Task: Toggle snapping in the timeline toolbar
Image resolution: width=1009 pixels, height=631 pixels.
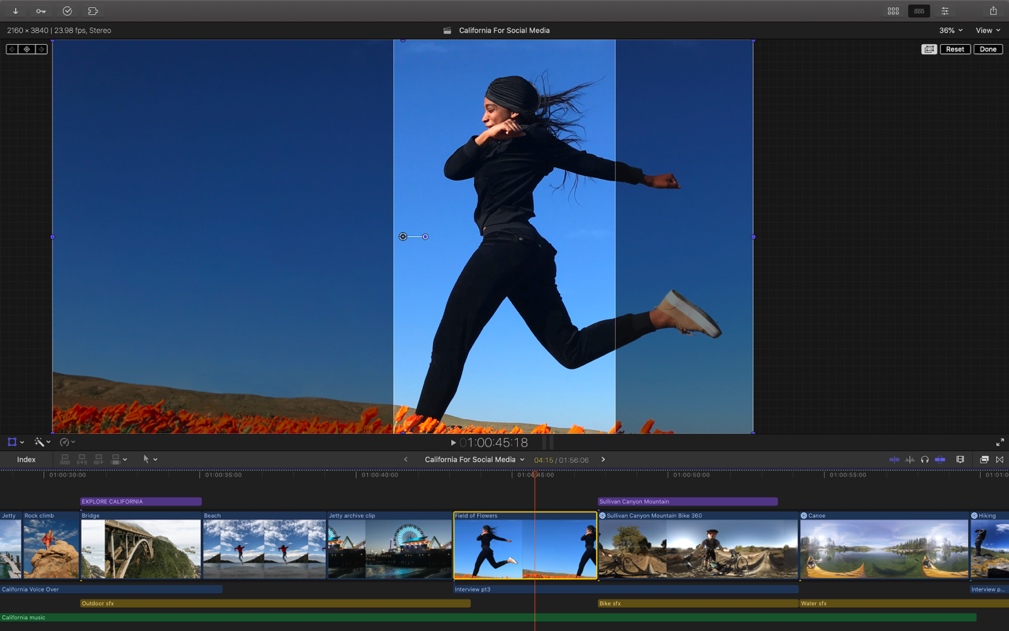Action: [x=939, y=459]
